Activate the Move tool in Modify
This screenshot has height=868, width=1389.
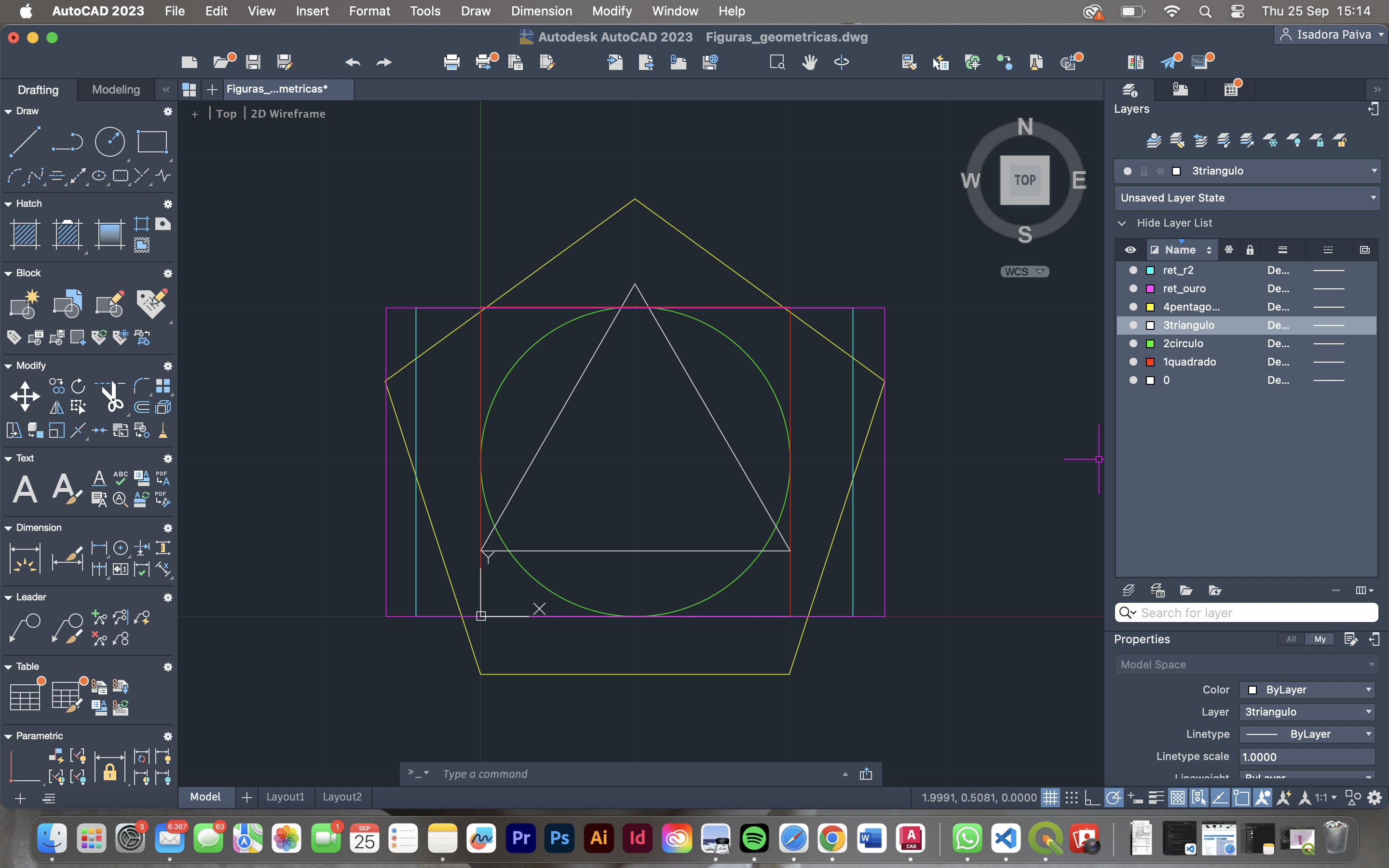coord(25,397)
